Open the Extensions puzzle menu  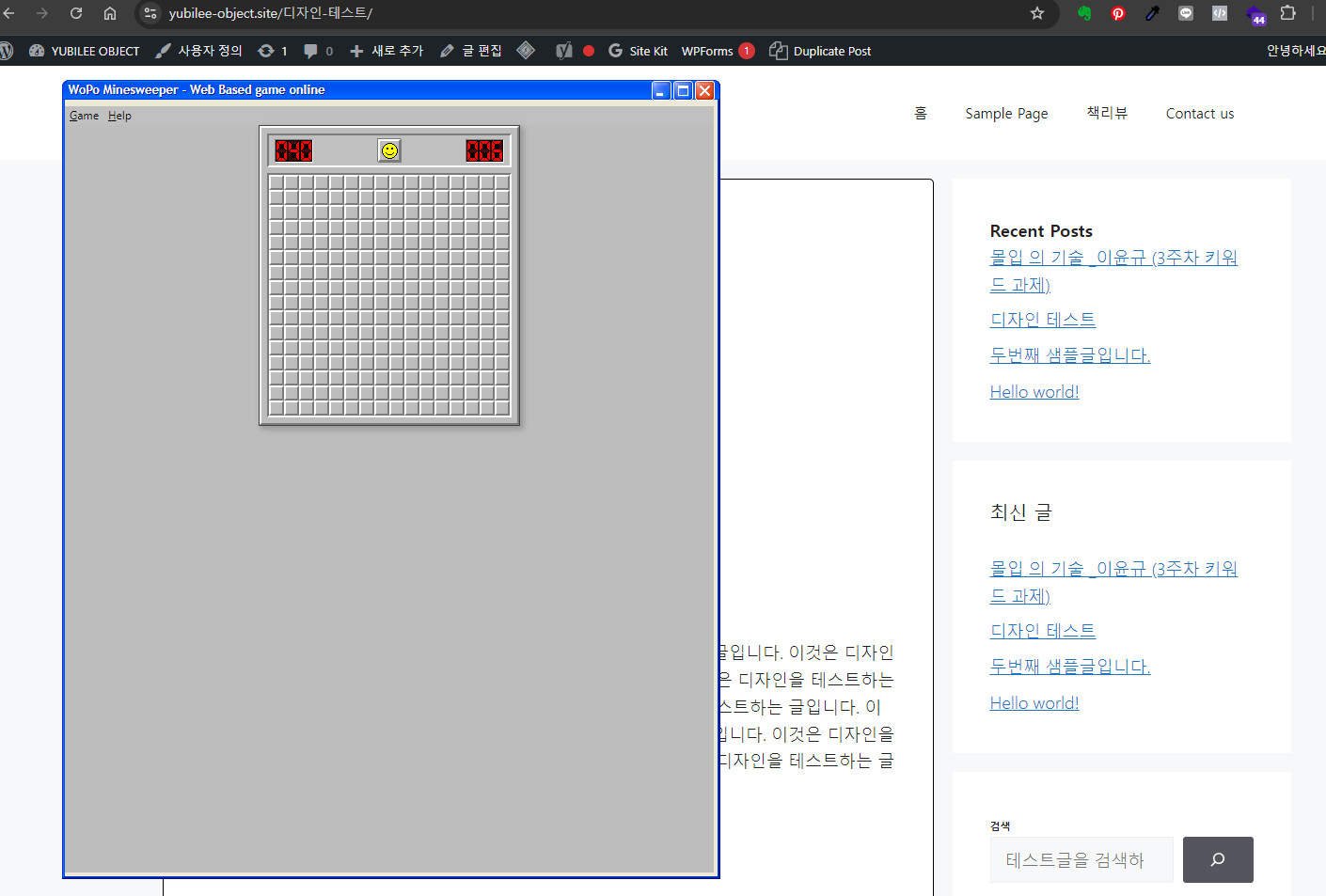coord(1288,13)
